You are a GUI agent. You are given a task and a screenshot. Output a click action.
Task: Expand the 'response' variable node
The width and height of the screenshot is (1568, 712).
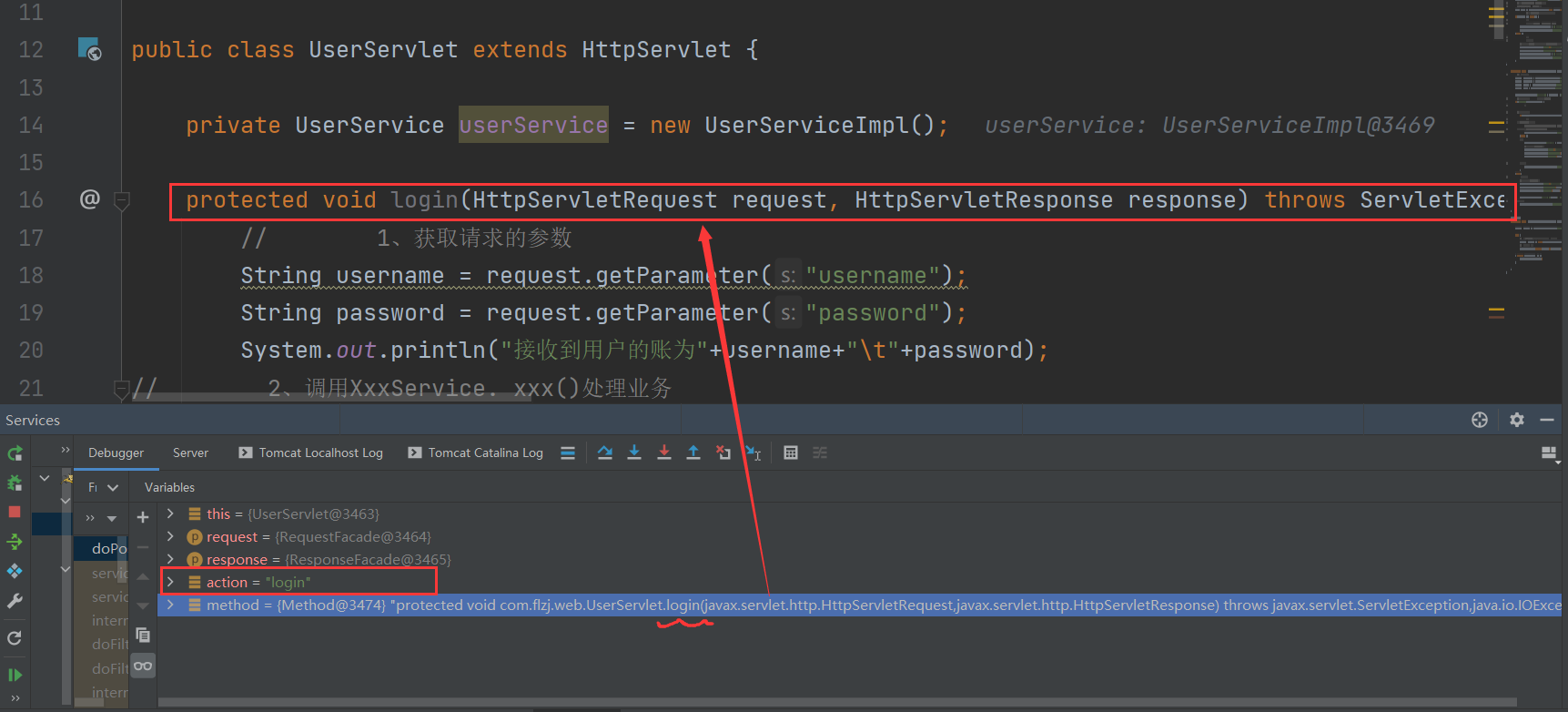(170, 559)
